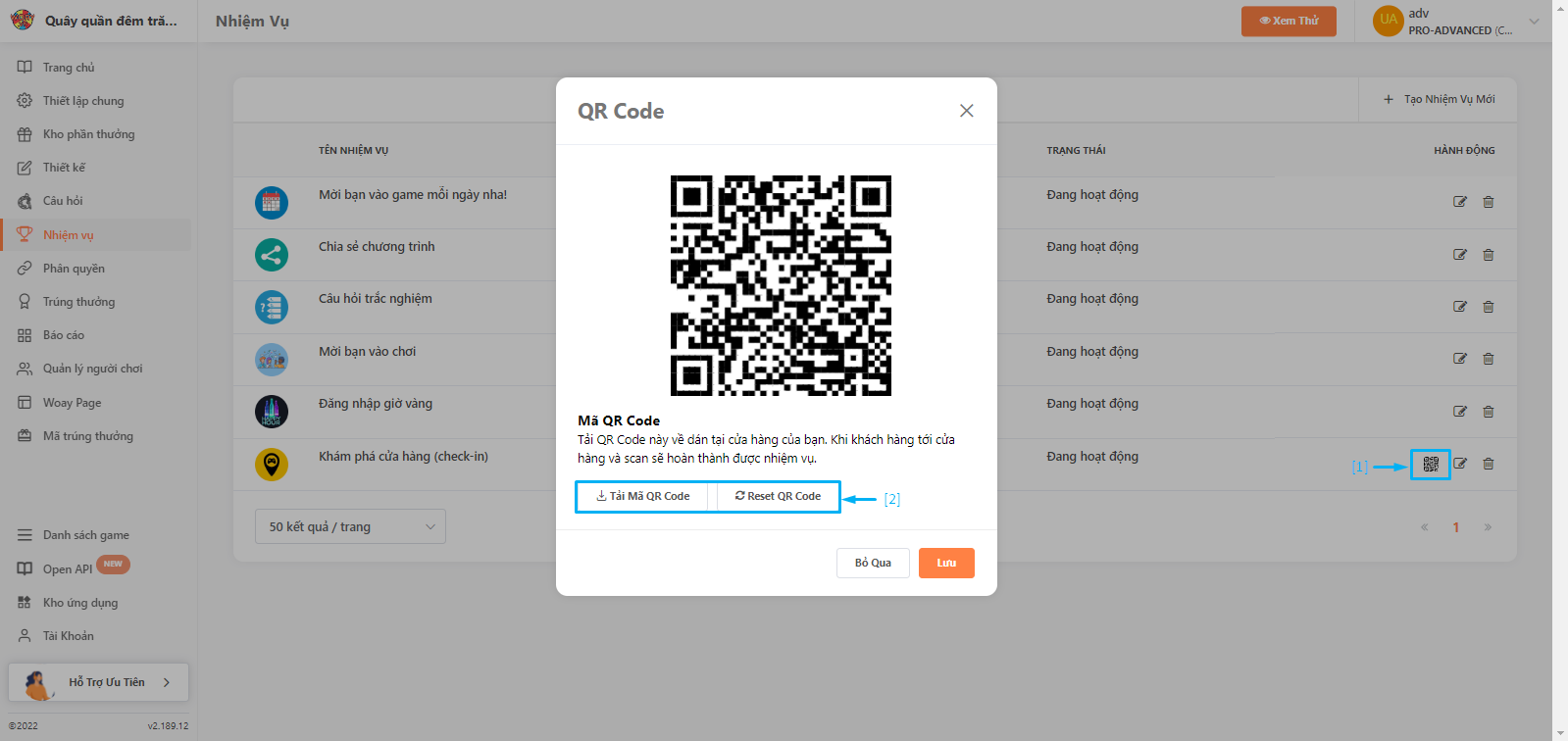
Task: Download QR code with 'Tải Mã QR Code'
Action: pos(643,496)
